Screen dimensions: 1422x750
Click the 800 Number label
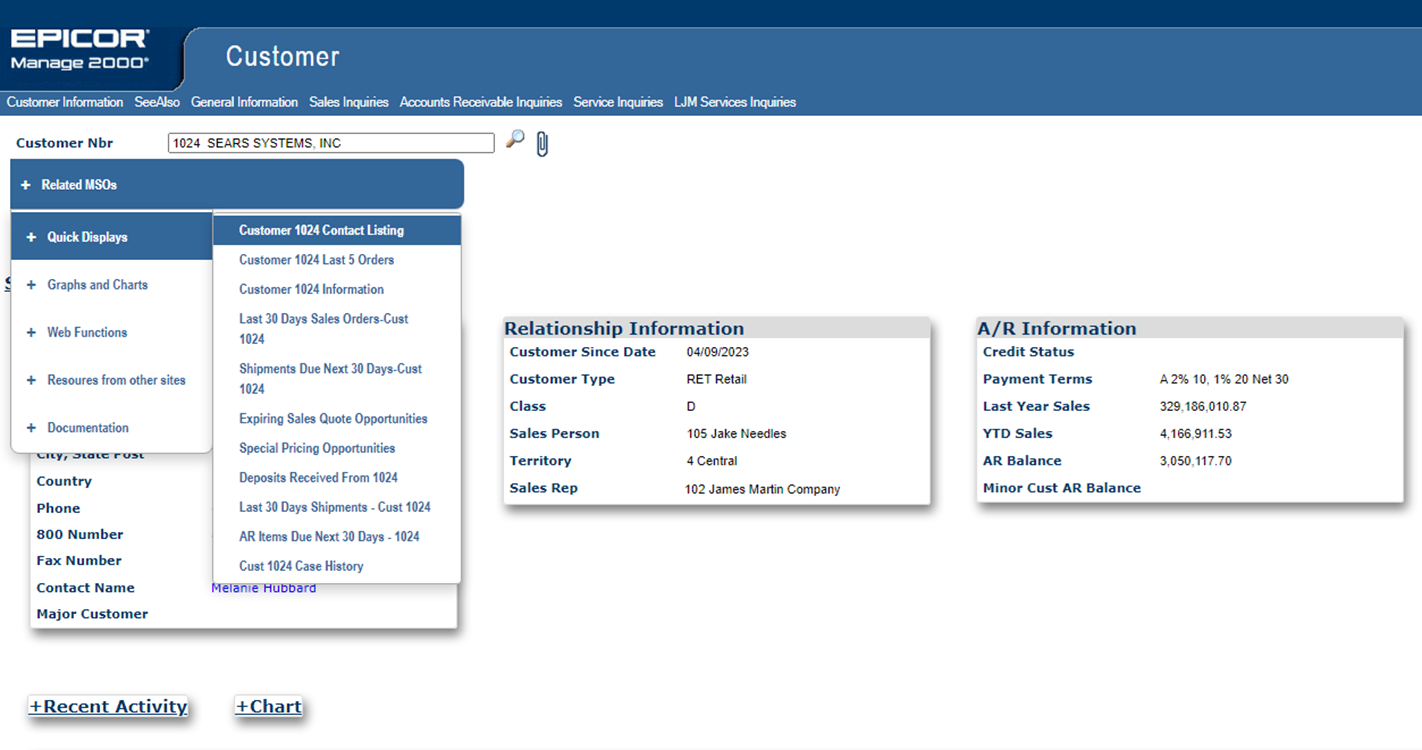coord(80,534)
